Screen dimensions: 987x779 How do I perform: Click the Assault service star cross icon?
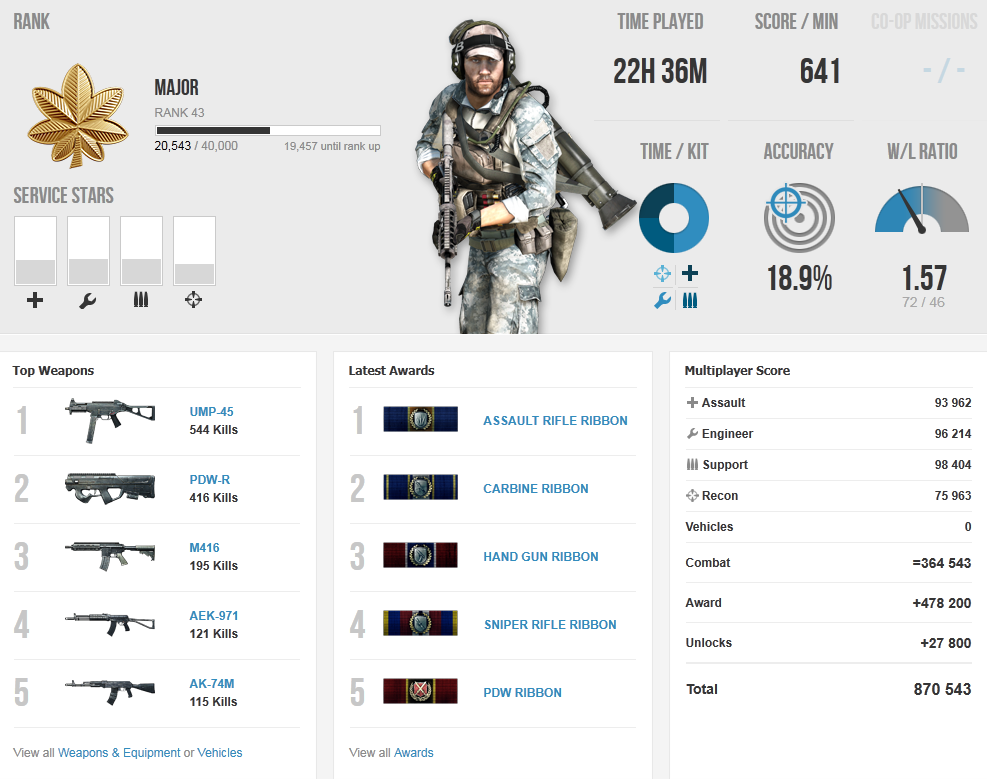tap(35, 300)
